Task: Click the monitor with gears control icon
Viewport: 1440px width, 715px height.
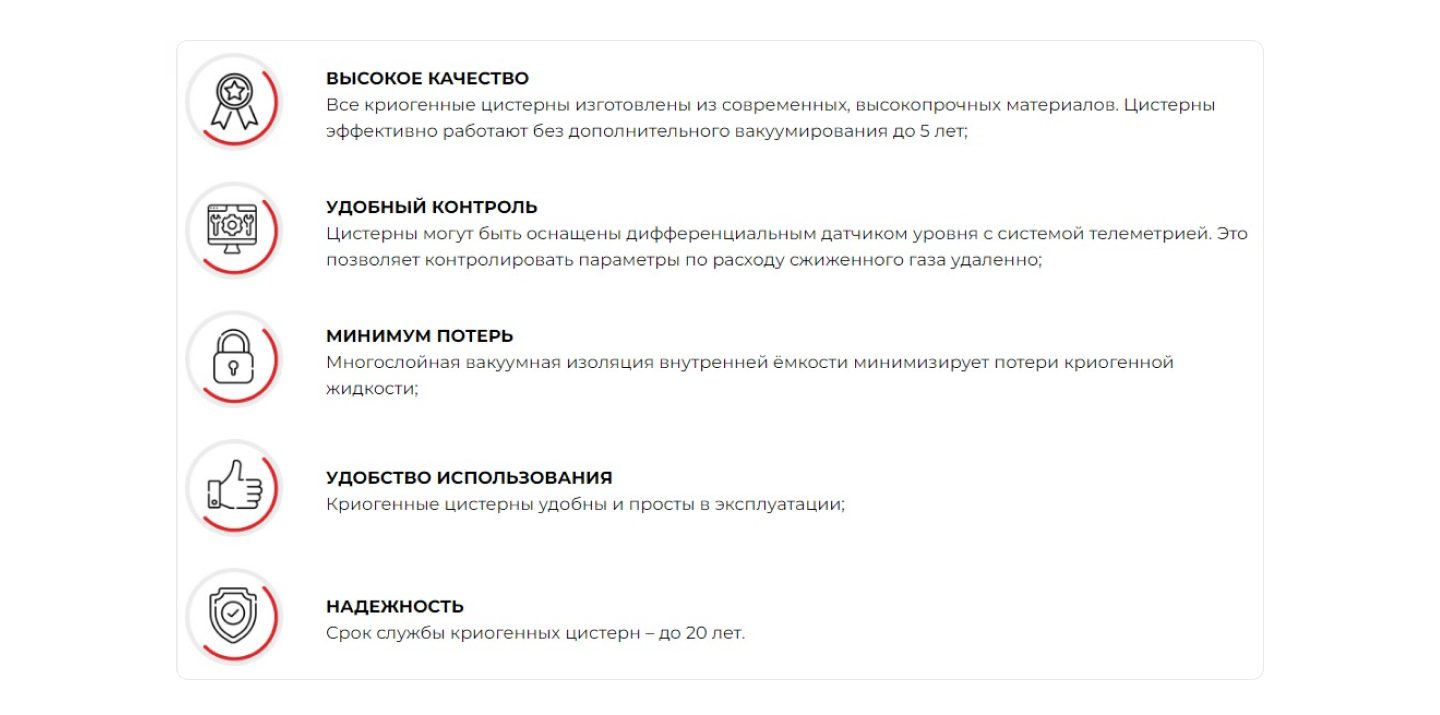Action: pyautogui.click(x=234, y=229)
